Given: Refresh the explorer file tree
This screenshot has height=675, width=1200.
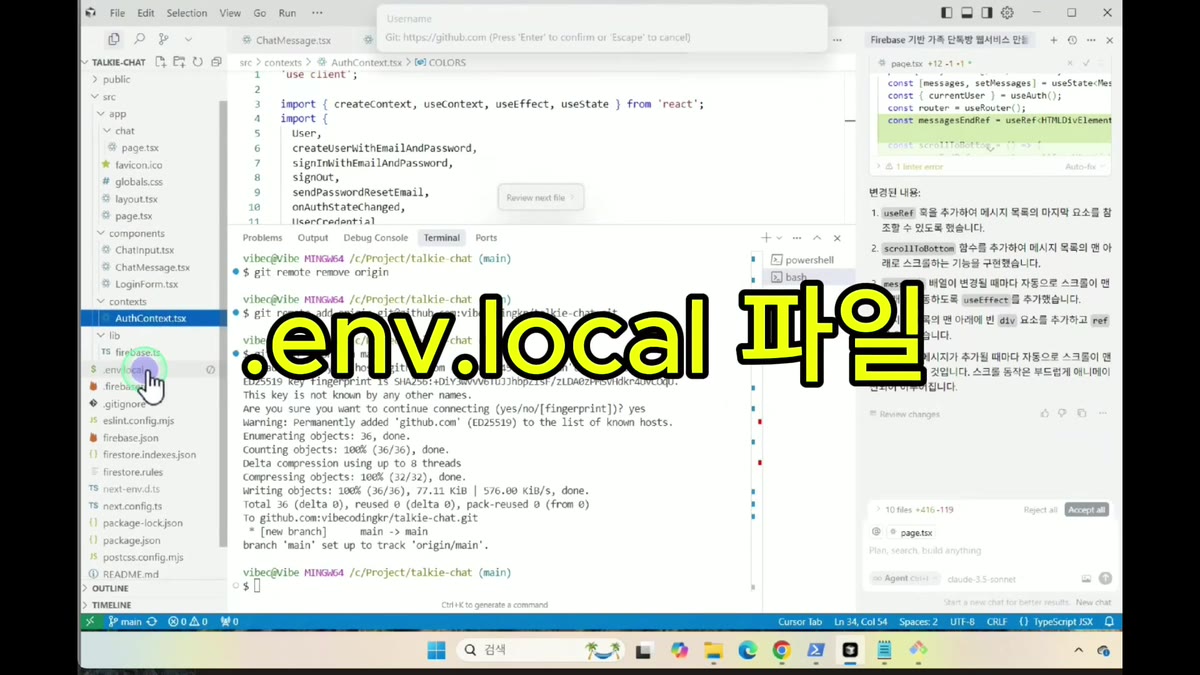Looking at the screenshot, I should click(197, 62).
